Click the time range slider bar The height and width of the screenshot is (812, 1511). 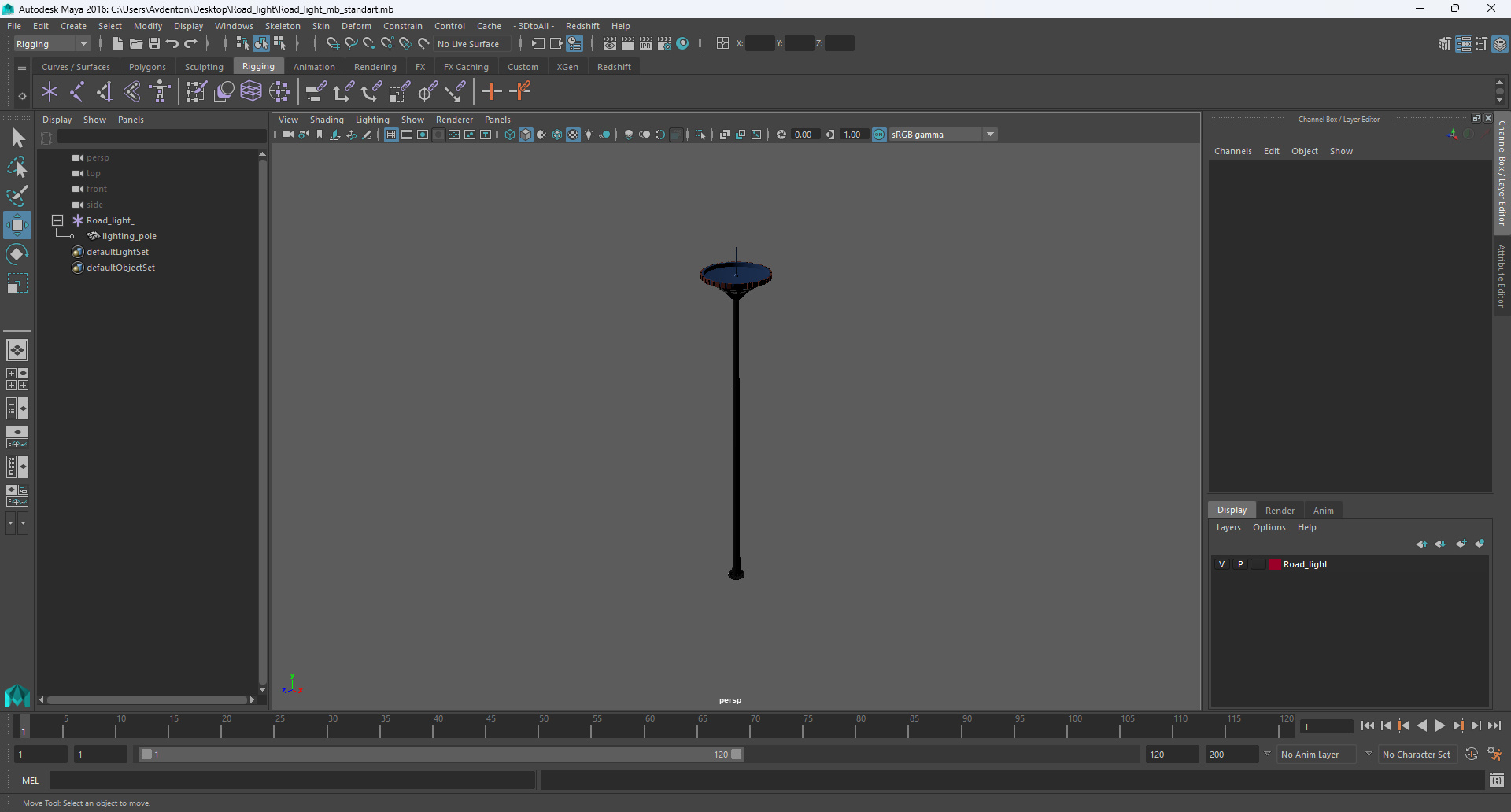coord(441,754)
